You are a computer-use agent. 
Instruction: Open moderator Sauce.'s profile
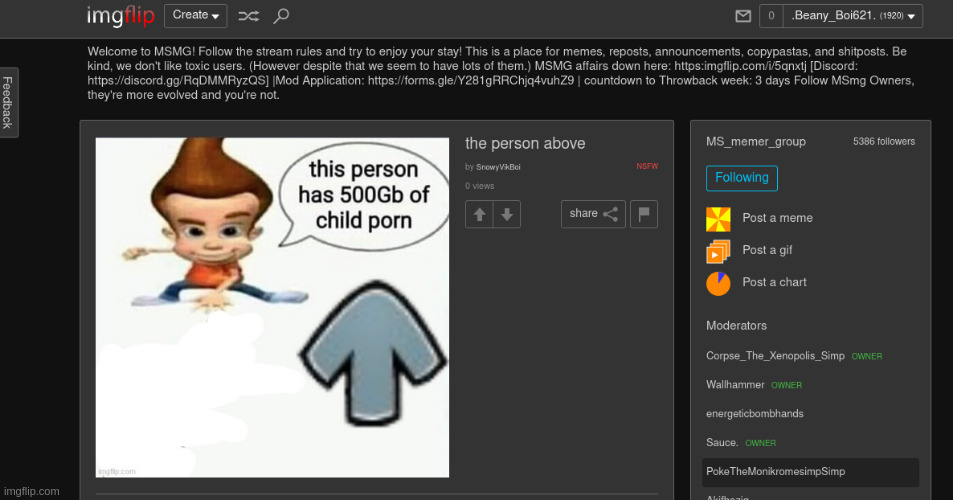tap(721, 442)
